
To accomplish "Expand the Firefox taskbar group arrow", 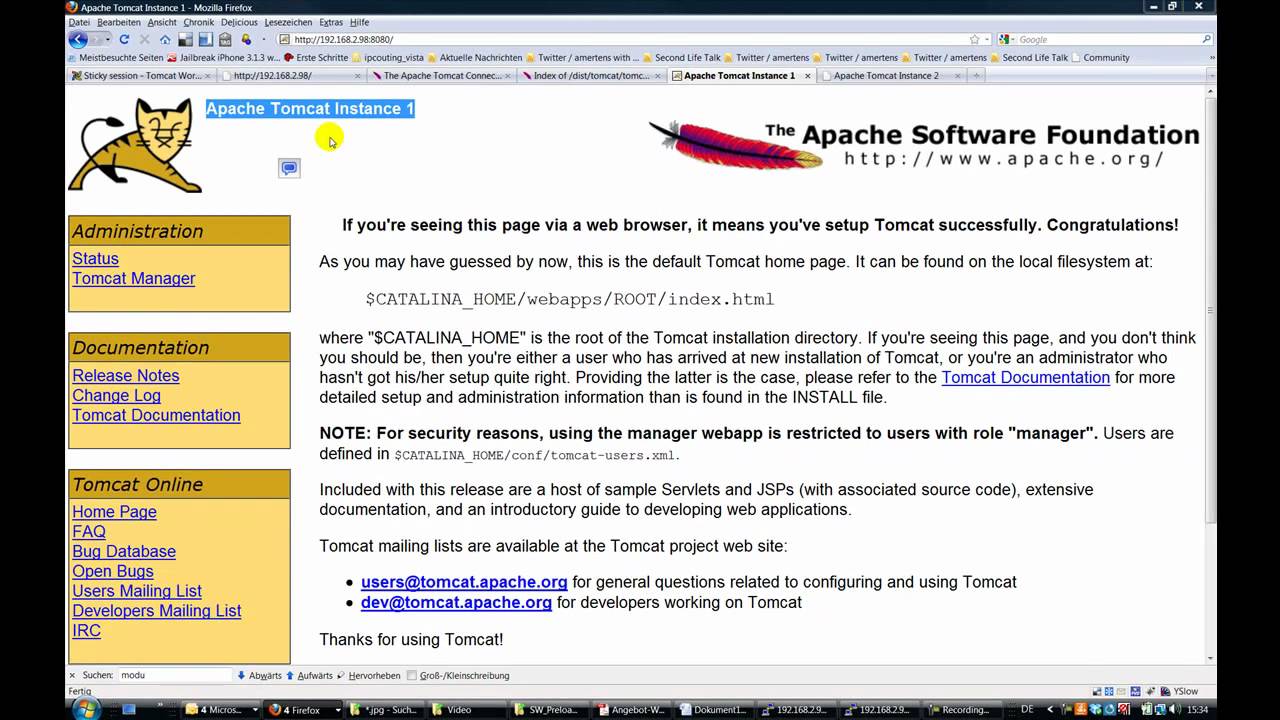I will [338, 710].
